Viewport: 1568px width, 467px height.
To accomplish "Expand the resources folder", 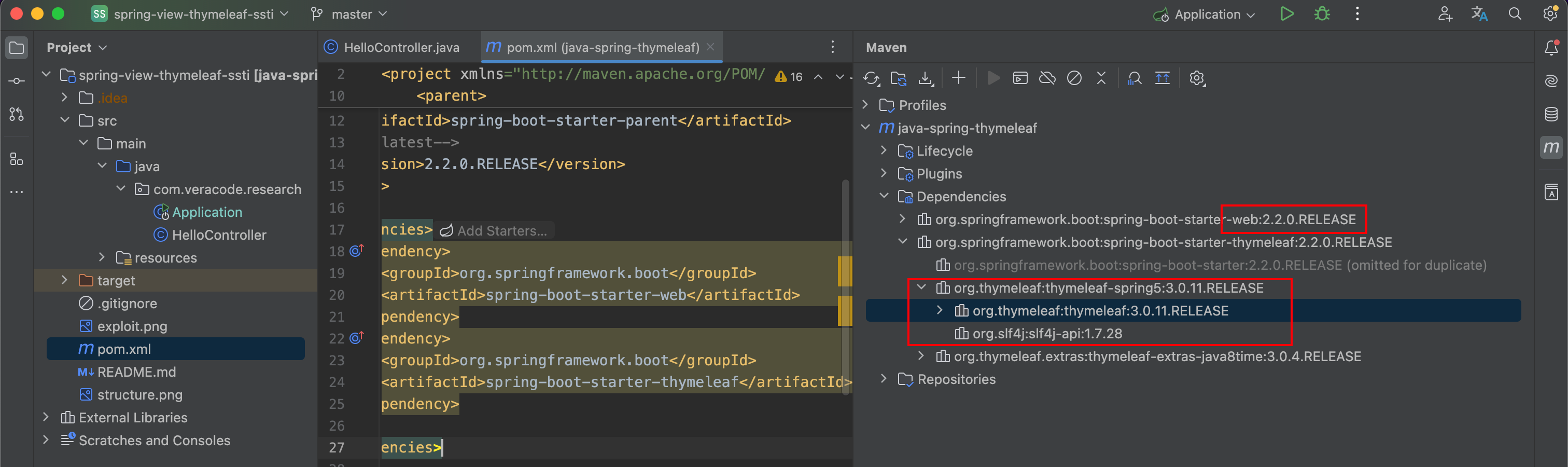I will (102, 257).
